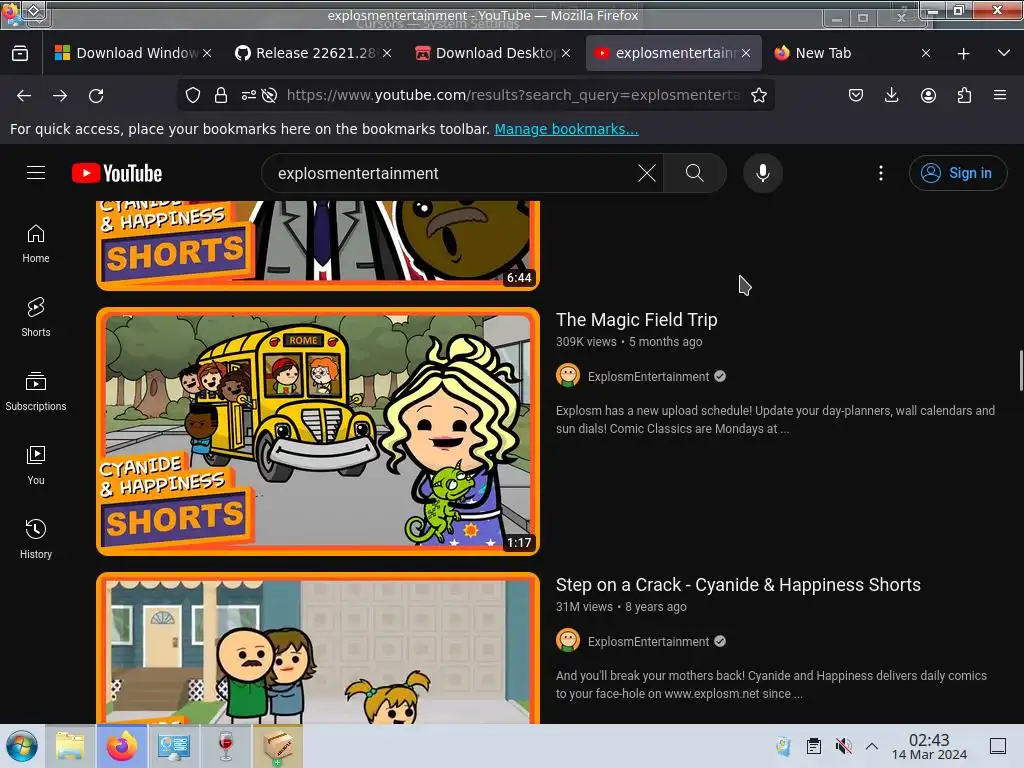Open YouTube settings three-dot menu
The height and width of the screenshot is (768, 1024).
881,173
